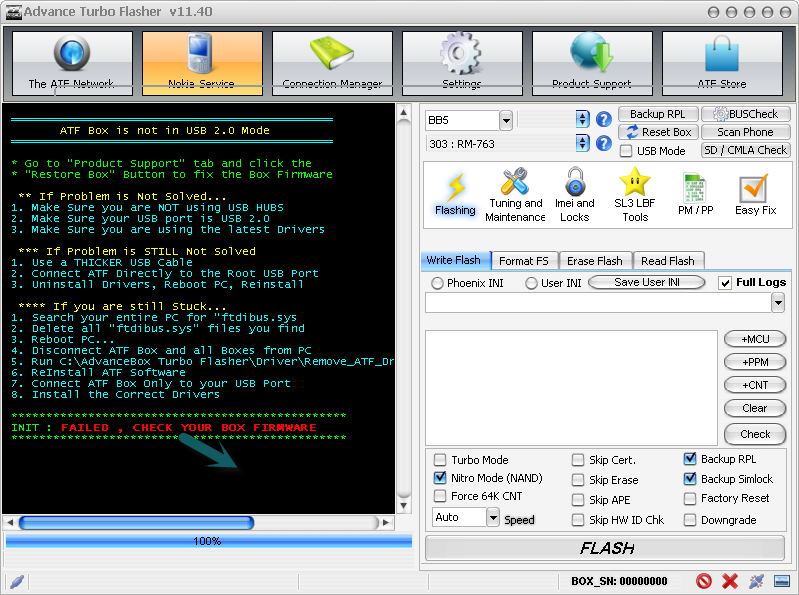Uncheck the Backup RPL checkbox
This screenshot has height=595, width=799.
(x=690, y=459)
